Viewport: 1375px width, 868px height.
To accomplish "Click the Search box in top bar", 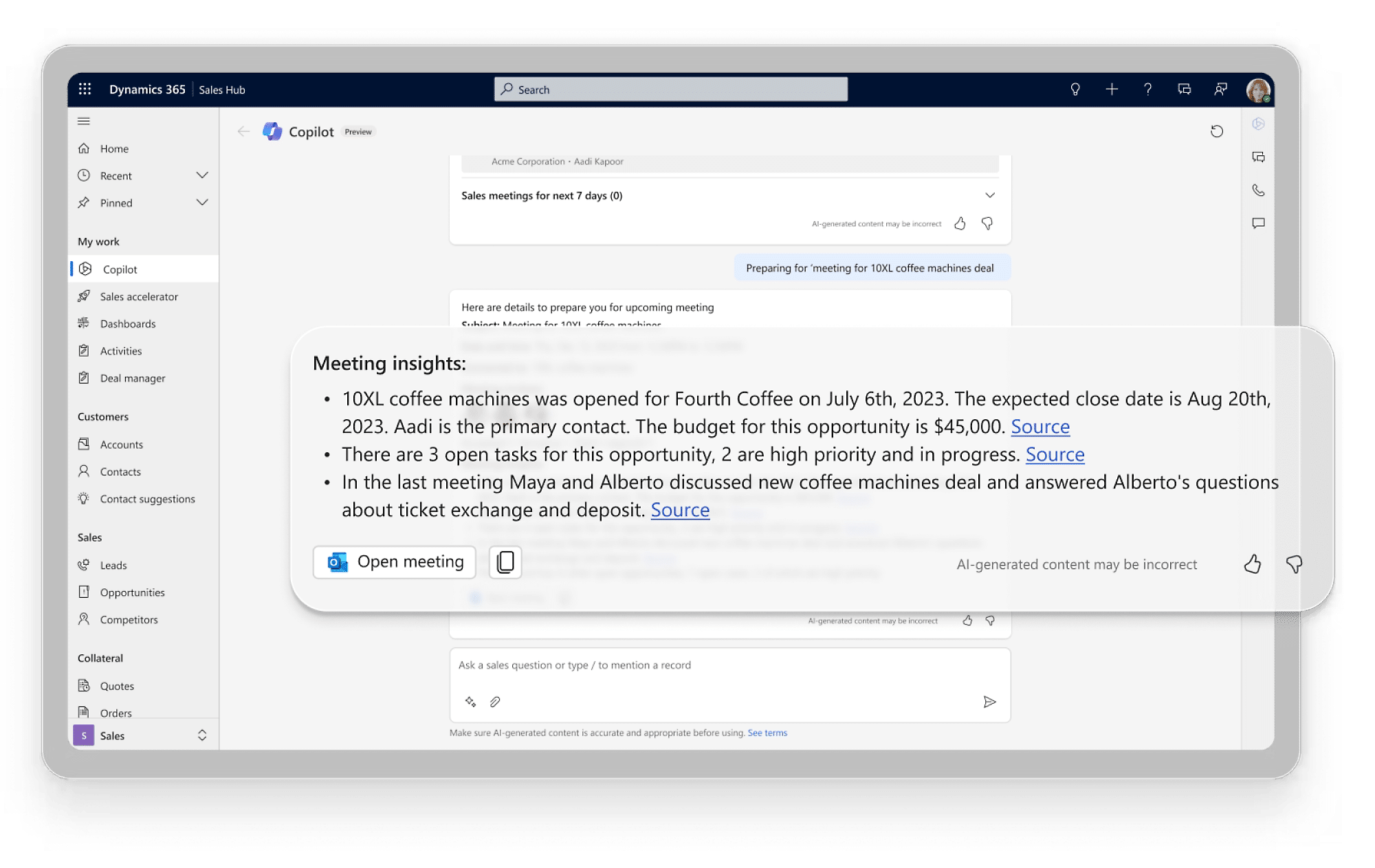I will coord(671,89).
